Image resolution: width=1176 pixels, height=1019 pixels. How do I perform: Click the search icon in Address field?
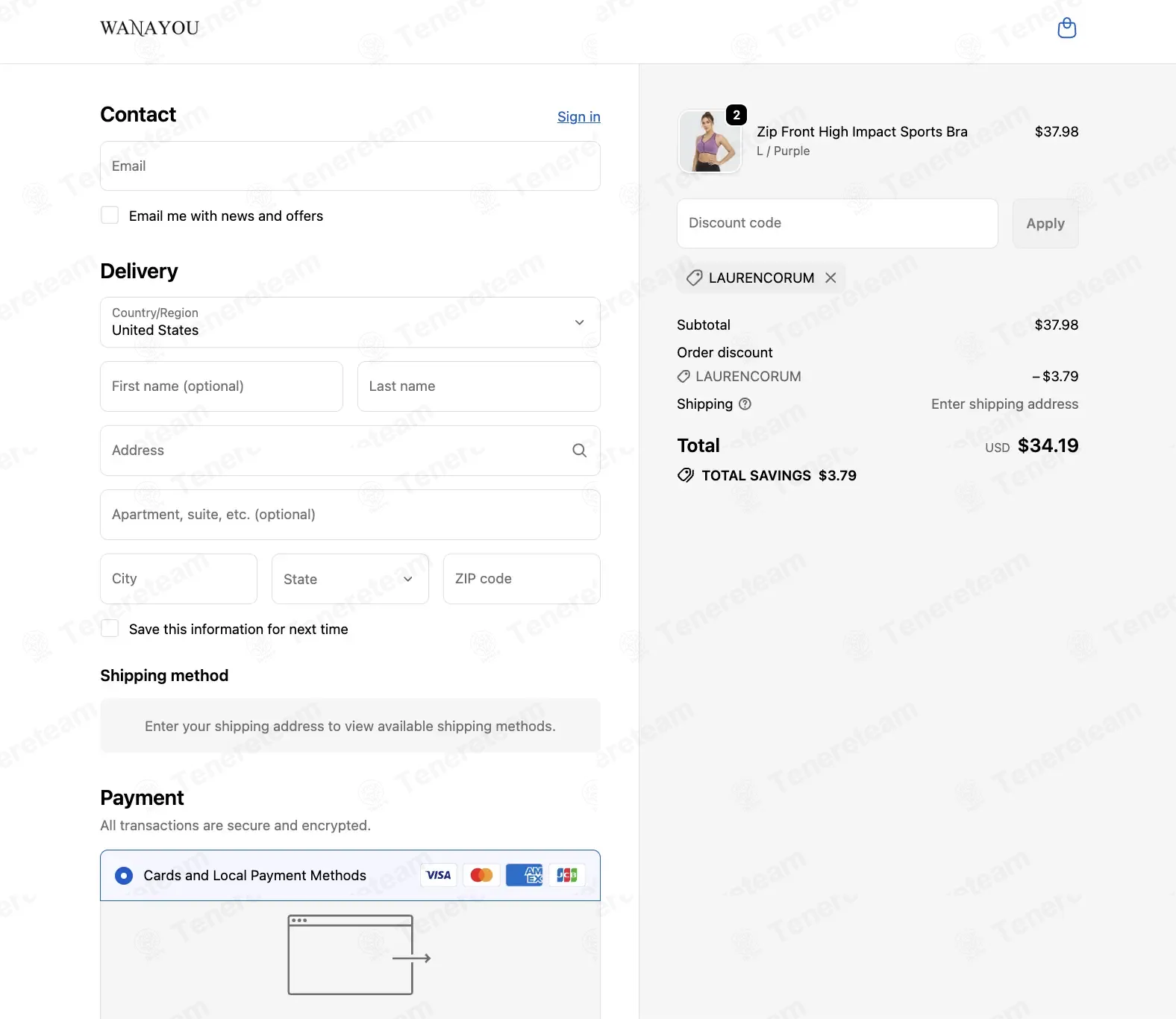pos(579,450)
